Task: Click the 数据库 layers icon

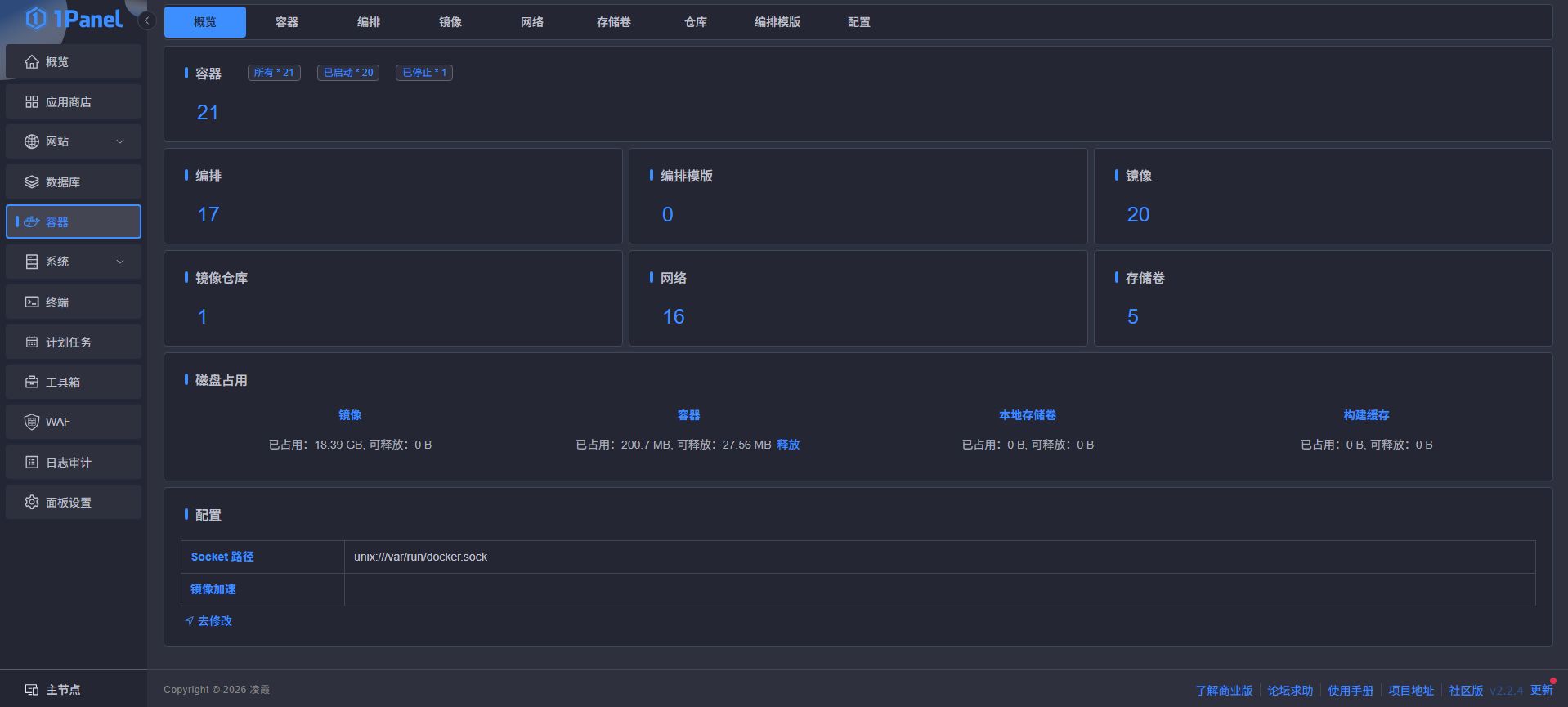Action: 32,181
